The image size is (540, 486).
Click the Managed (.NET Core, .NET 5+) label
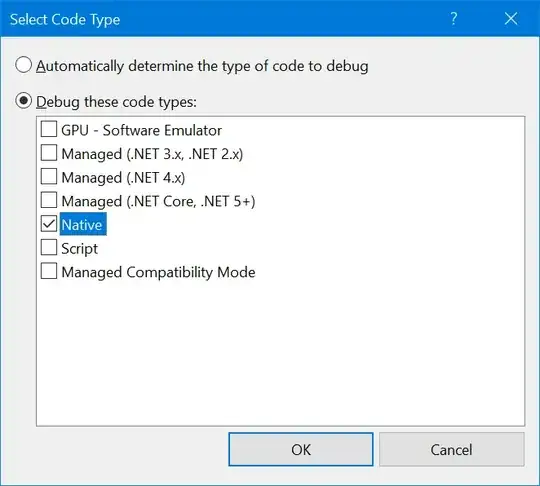(158, 201)
